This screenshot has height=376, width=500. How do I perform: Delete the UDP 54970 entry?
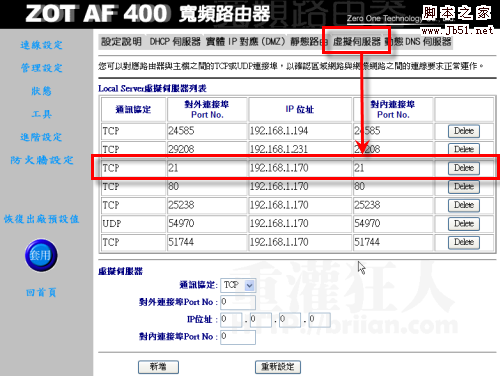pos(464,224)
